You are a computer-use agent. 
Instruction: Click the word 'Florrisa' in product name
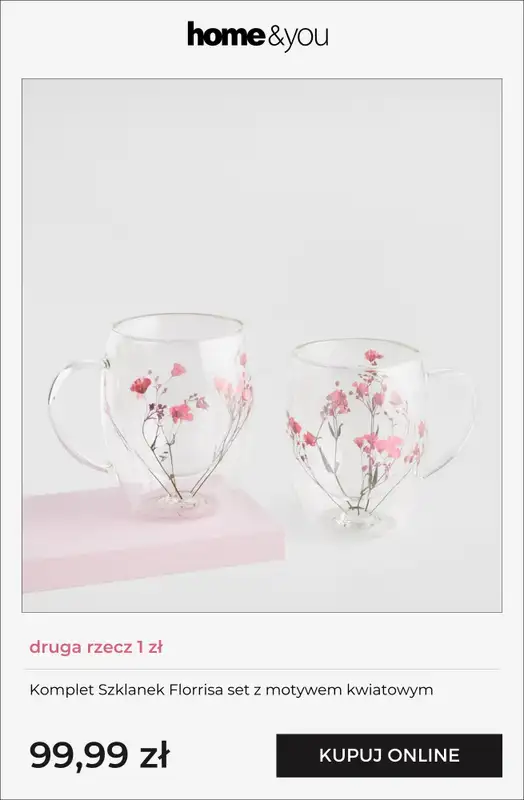(196, 690)
